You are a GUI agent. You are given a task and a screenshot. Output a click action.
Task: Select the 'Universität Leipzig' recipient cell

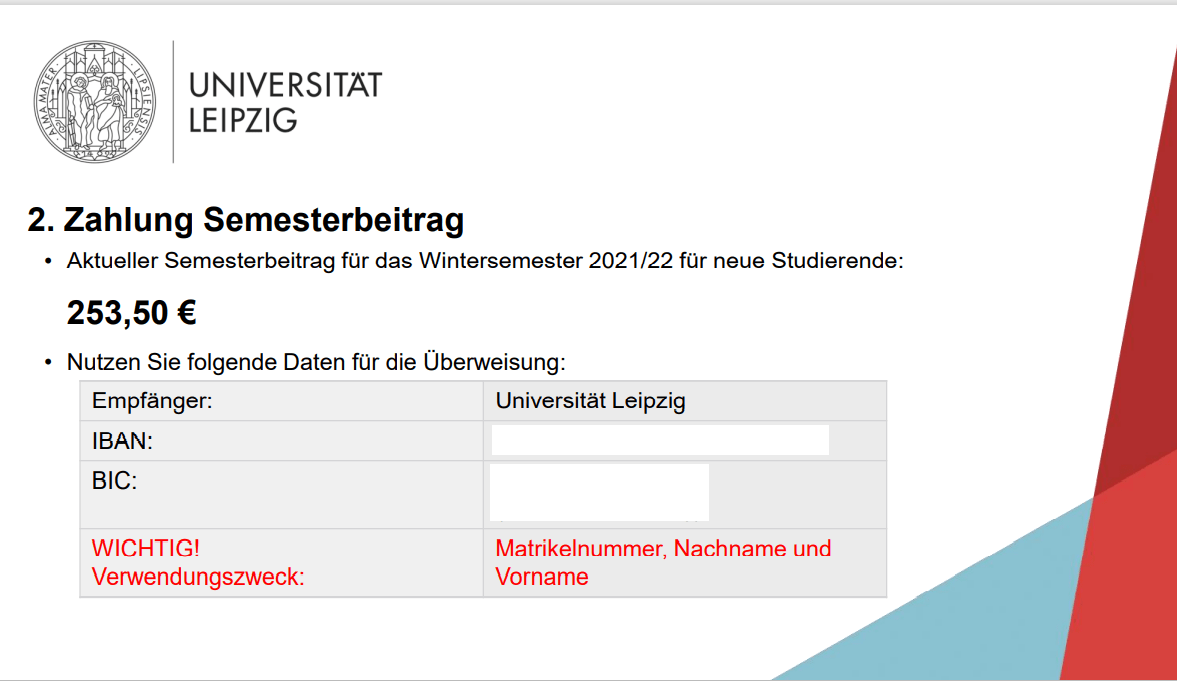[685, 401]
